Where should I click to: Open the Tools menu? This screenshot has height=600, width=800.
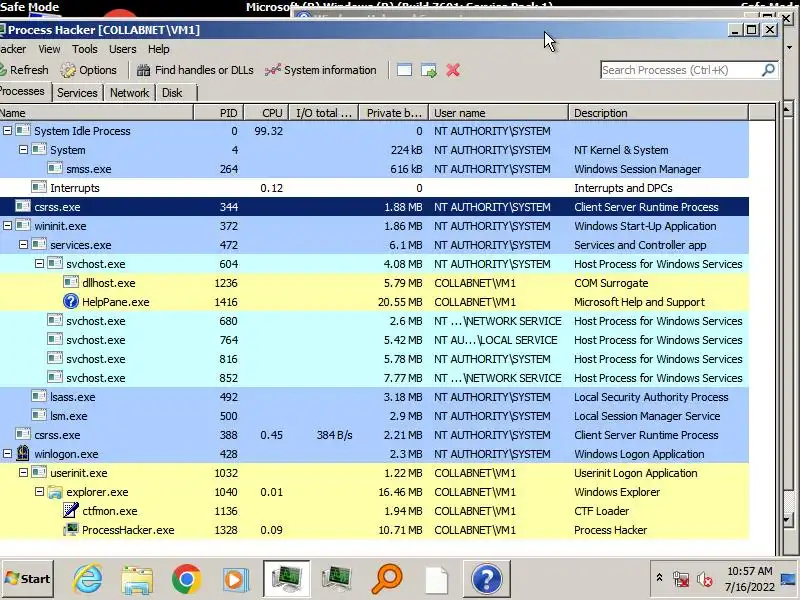click(x=85, y=49)
